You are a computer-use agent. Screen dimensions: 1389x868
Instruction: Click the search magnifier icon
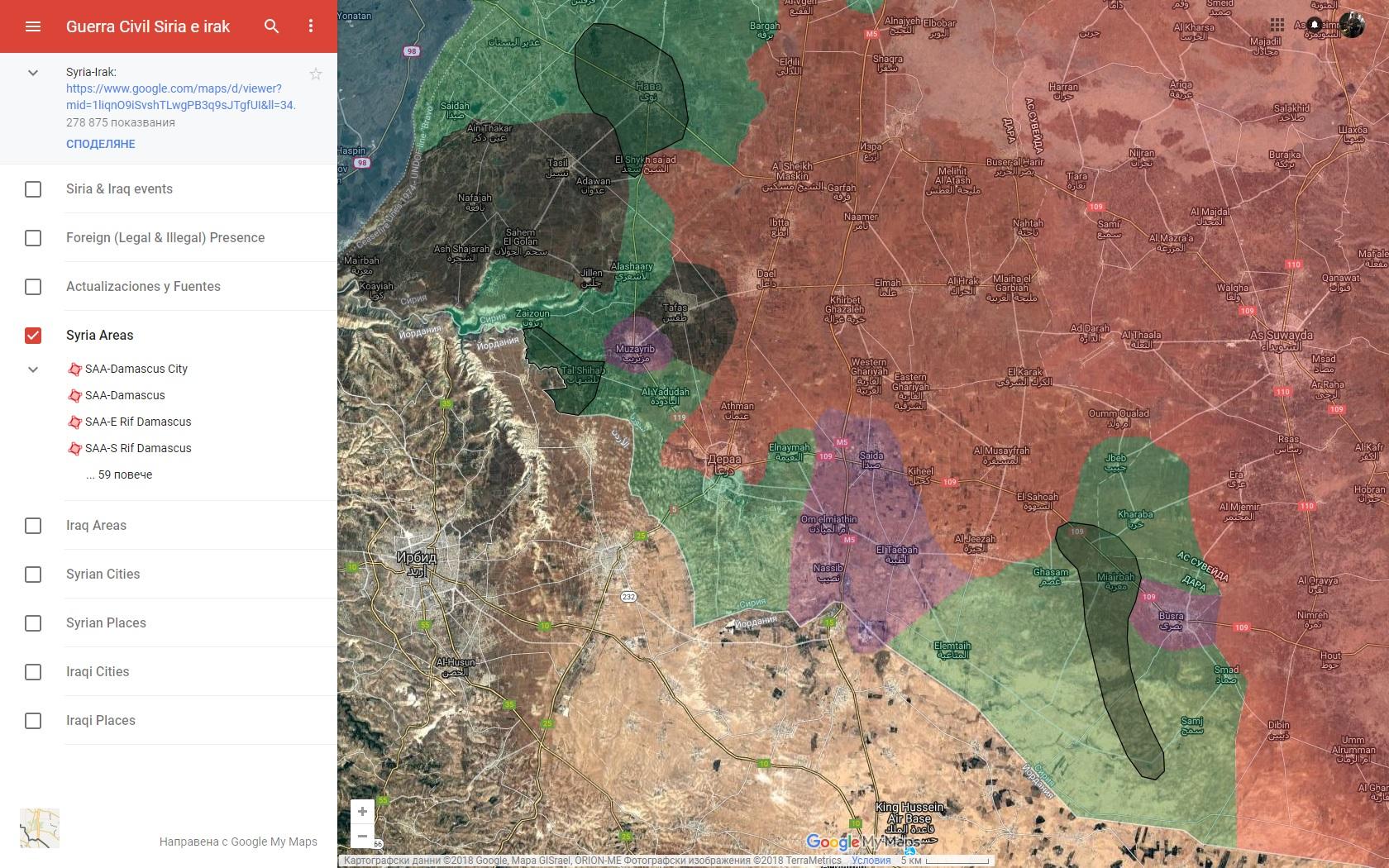[271, 26]
